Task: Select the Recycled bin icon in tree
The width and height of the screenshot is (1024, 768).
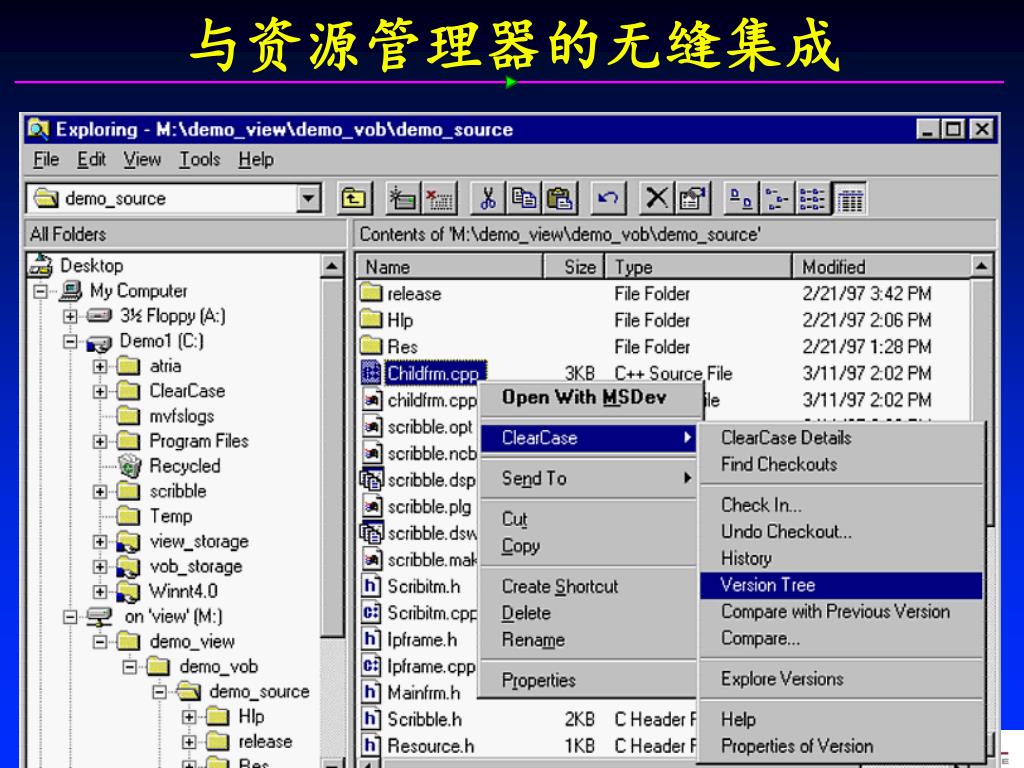Action: coord(129,466)
